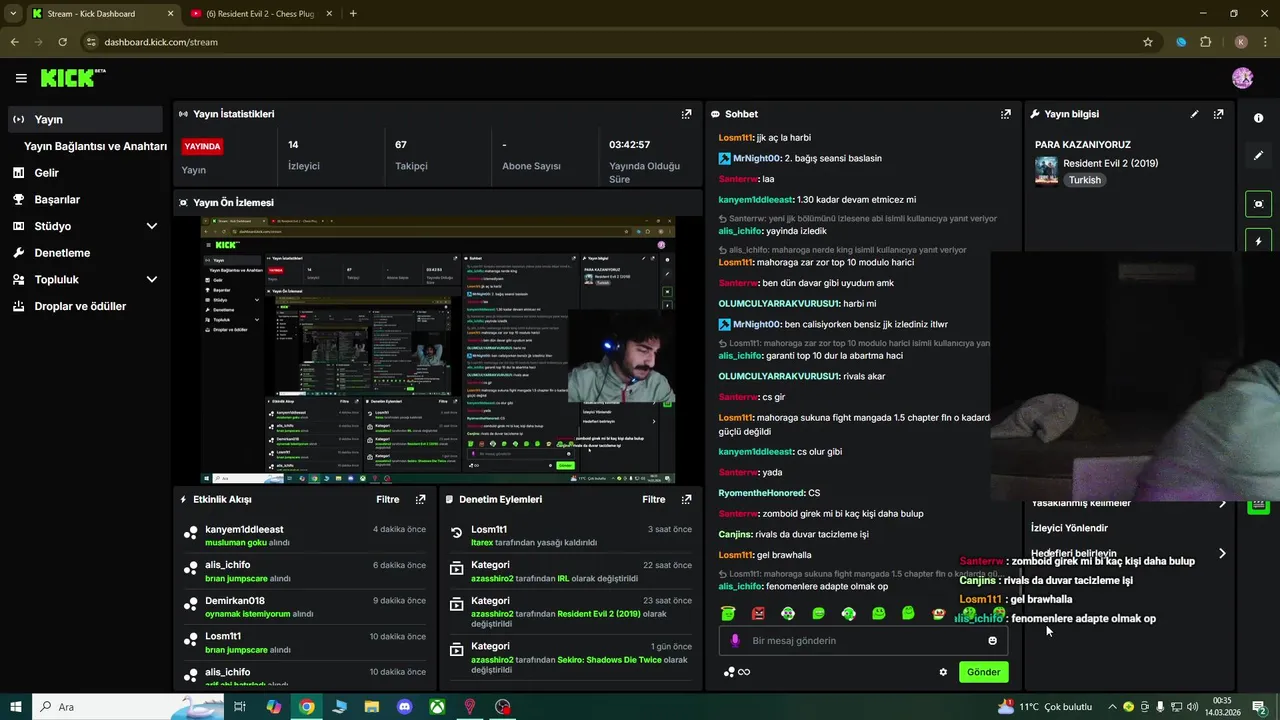Click the purple microphone icon in the message box

tap(735, 641)
